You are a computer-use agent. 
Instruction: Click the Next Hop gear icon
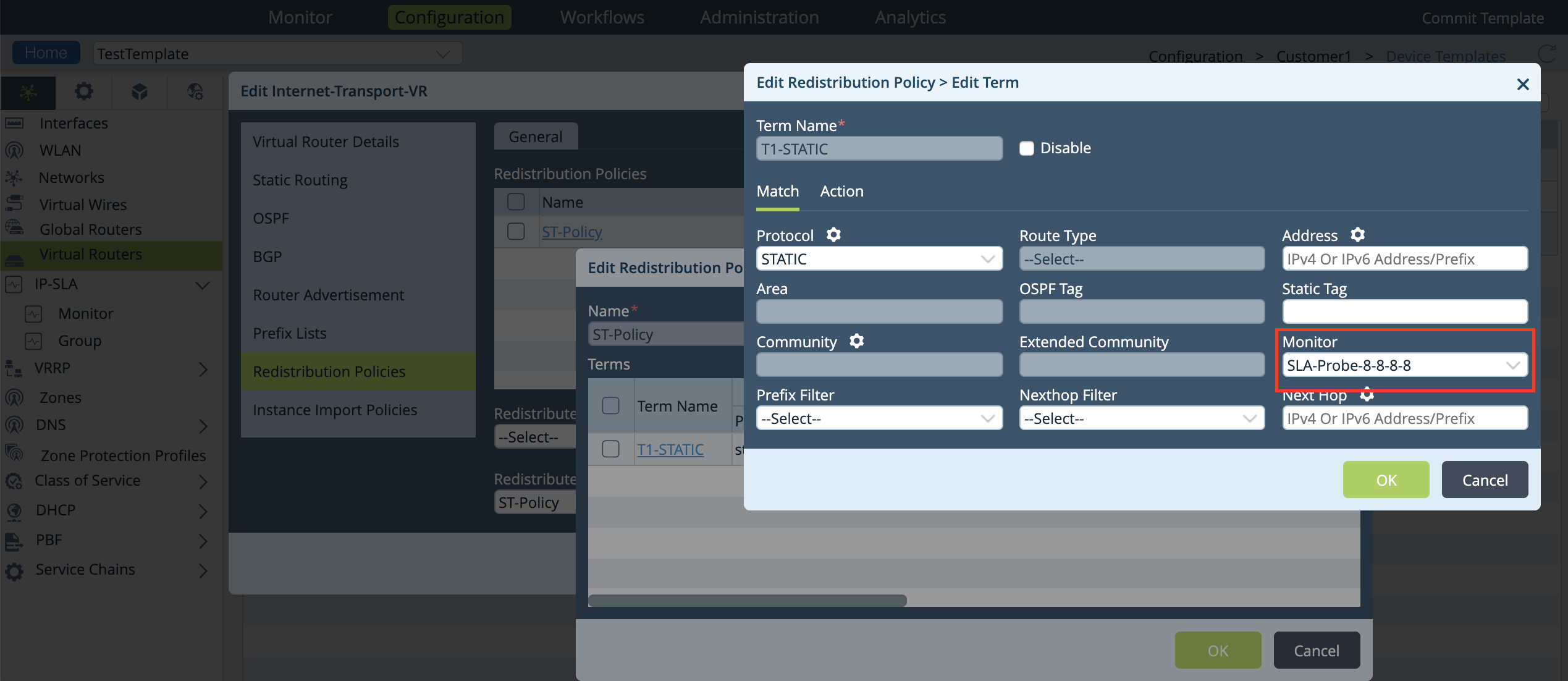[x=1367, y=394]
